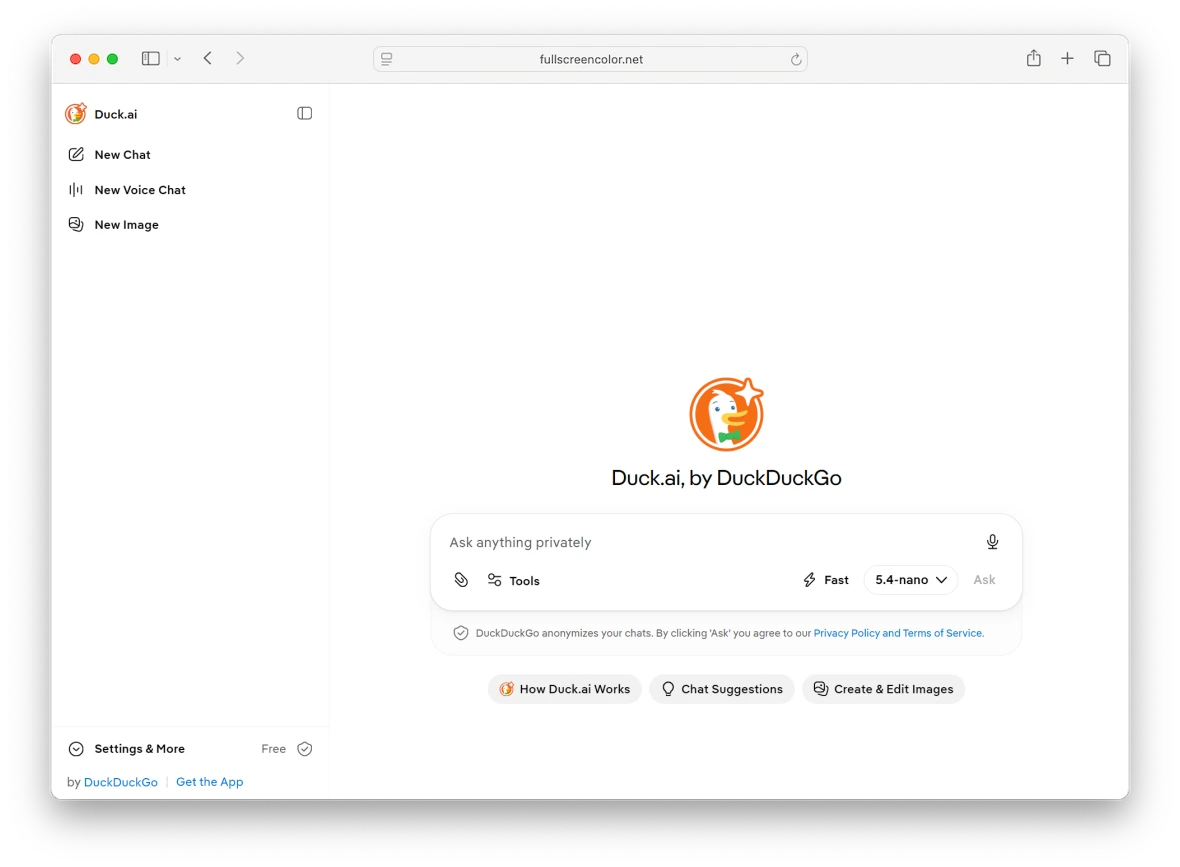The height and width of the screenshot is (867, 1180).
Task: Open Privacy Policy and Terms of Service
Action: click(899, 633)
